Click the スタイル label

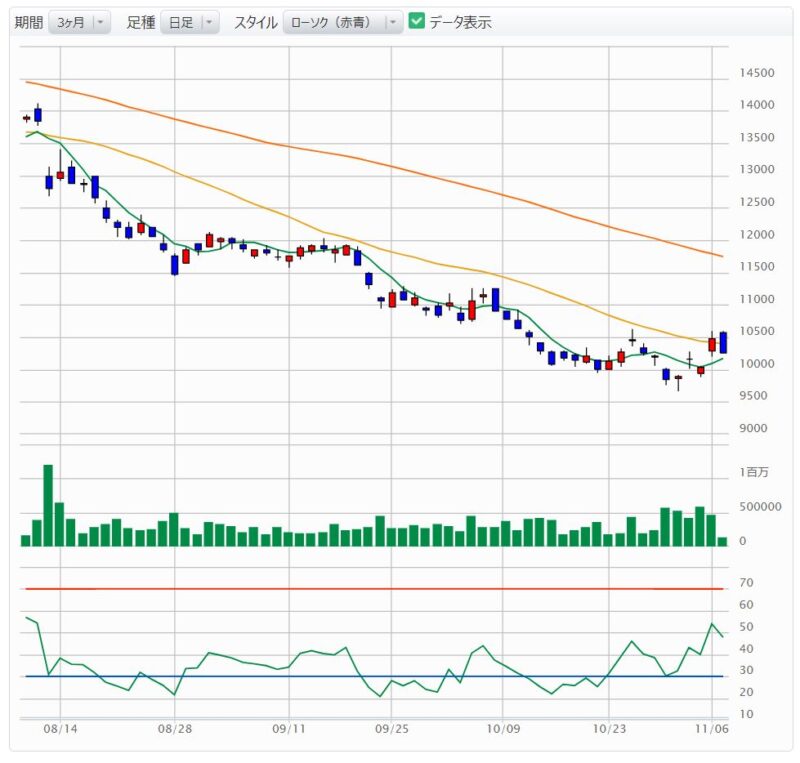(x=256, y=22)
